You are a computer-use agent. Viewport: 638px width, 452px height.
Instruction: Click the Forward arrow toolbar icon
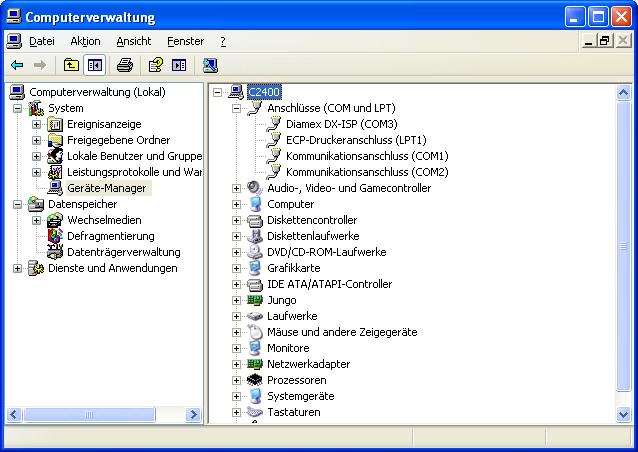click(x=40, y=65)
